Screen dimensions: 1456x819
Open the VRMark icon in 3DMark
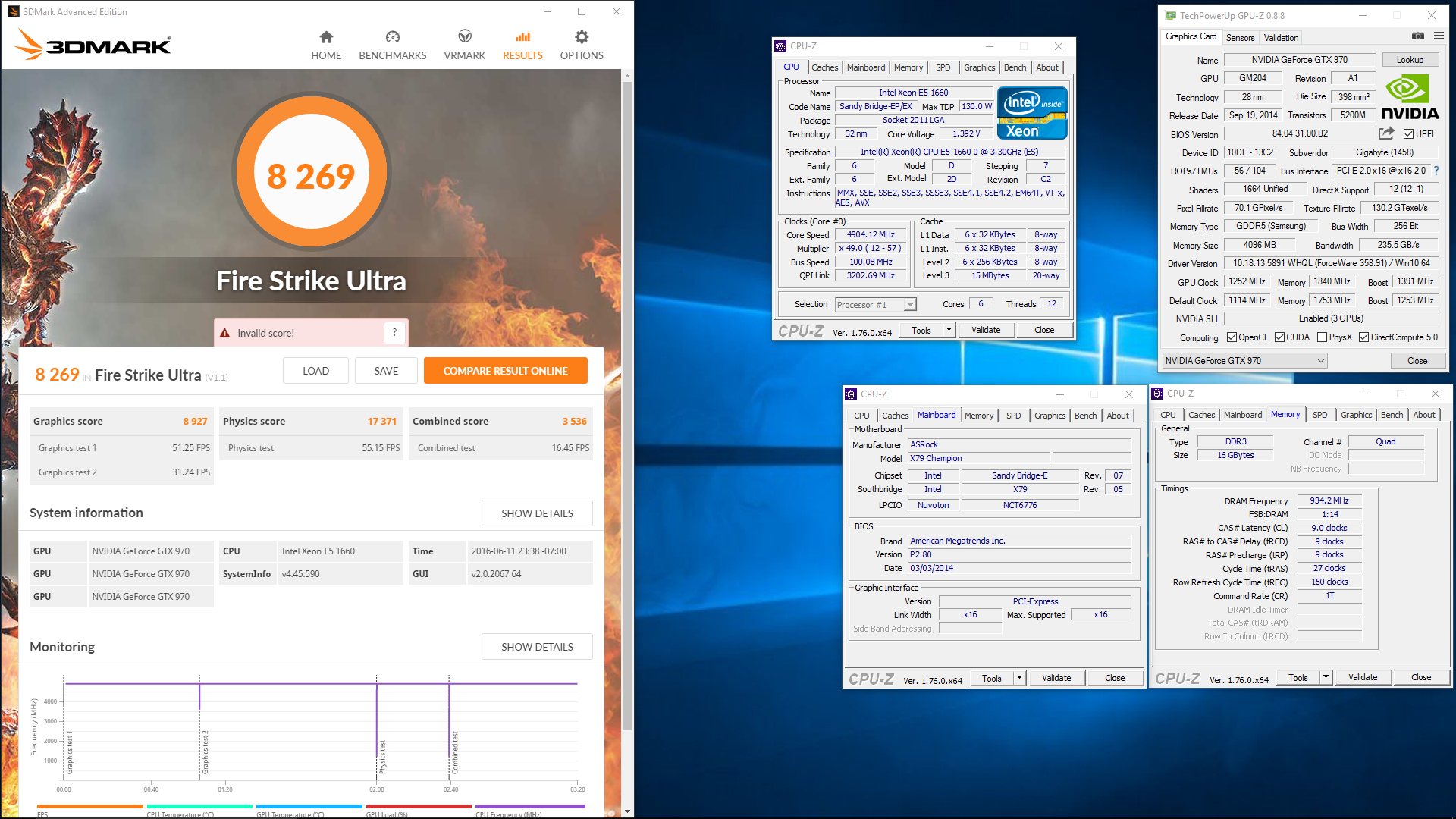[x=465, y=36]
